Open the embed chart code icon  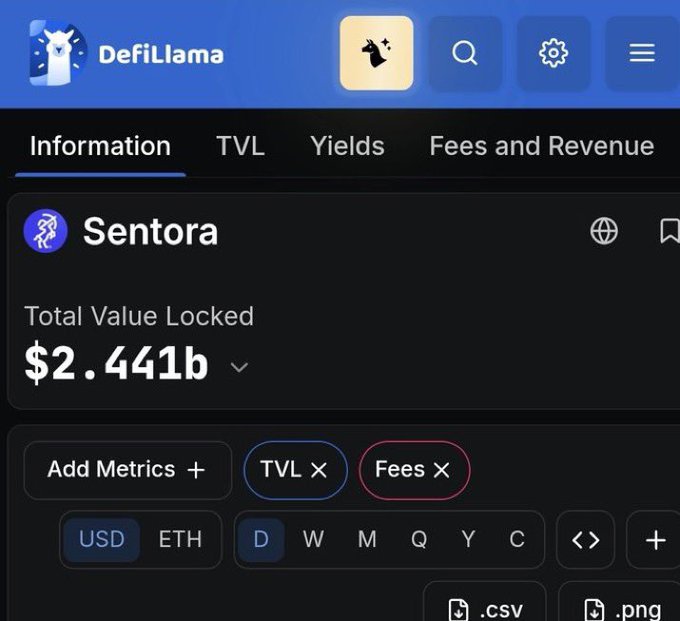(x=585, y=540)
